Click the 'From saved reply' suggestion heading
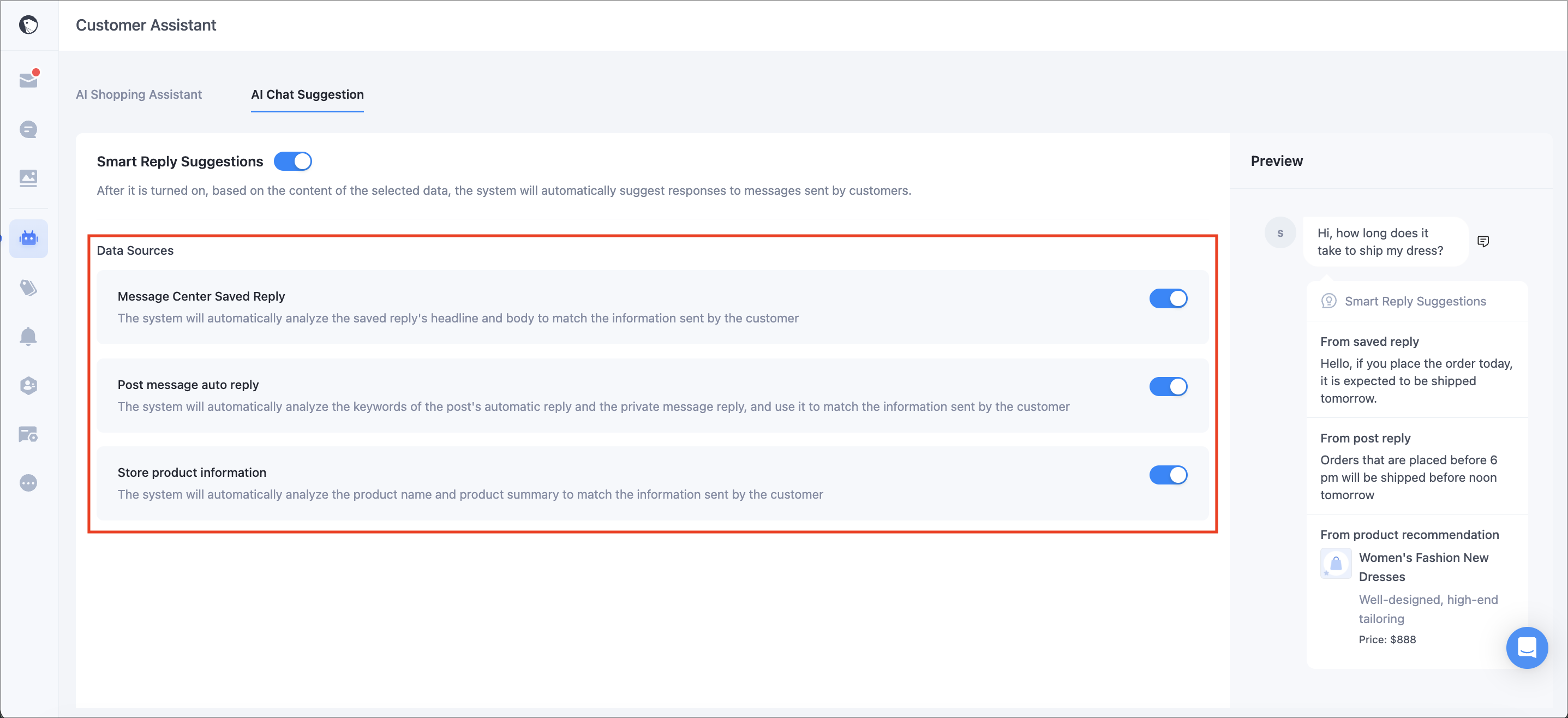Viewport: 1568px width, 718px height. tap(1369, 342)
